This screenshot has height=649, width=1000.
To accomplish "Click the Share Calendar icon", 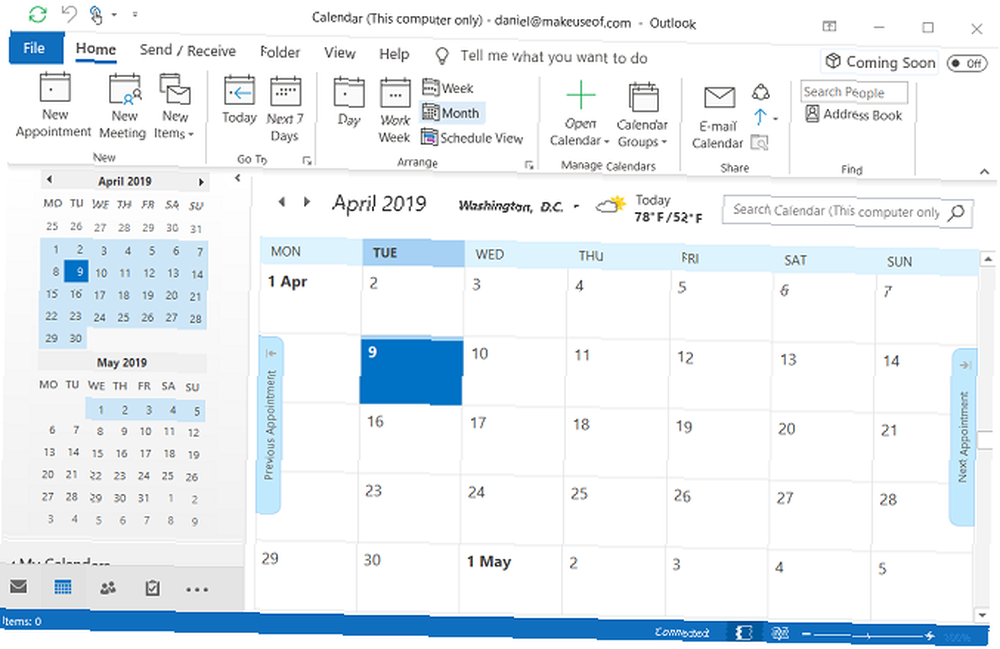I will [760, 92].
